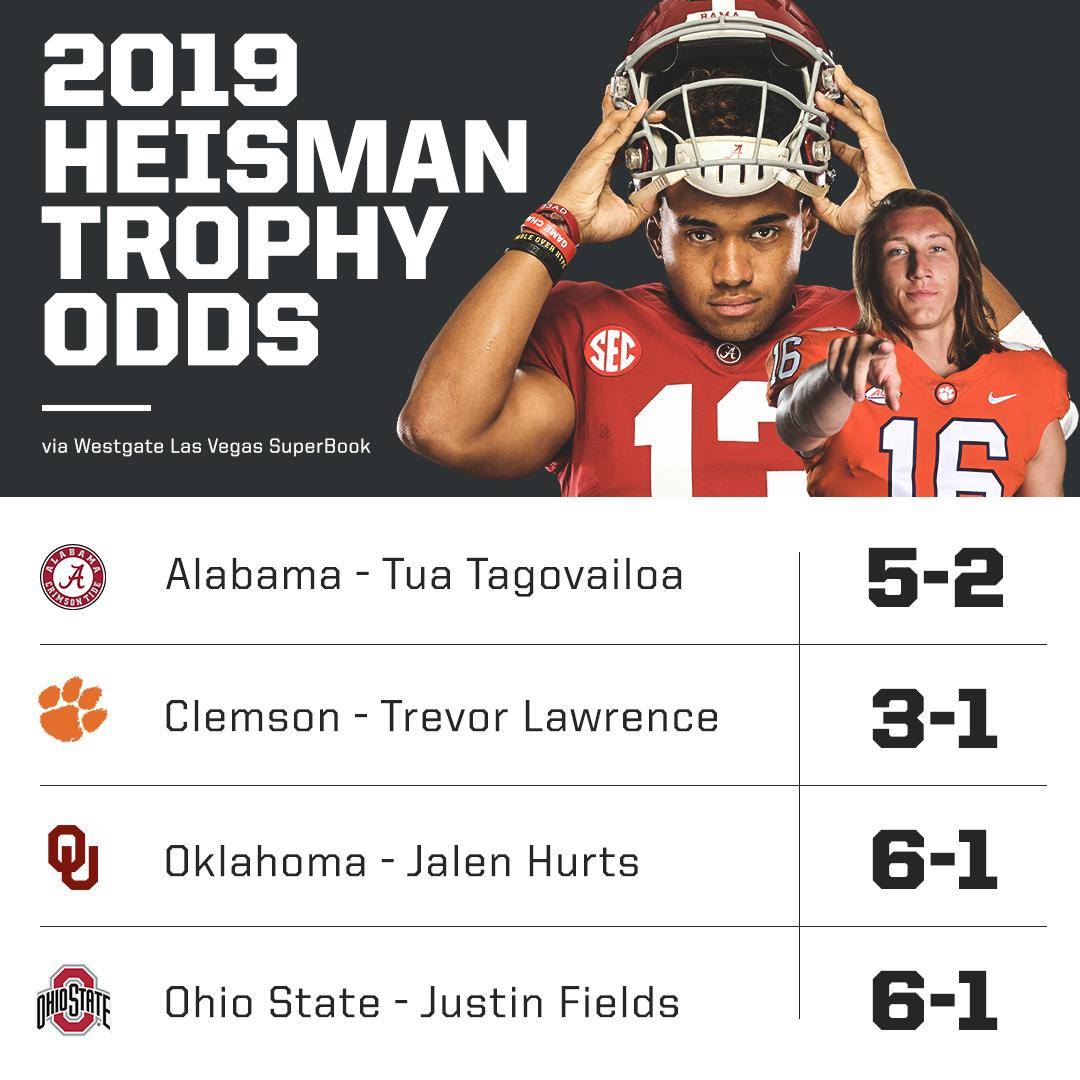Select the Clemson - Trevor Lawrence row text

point(442,716)
